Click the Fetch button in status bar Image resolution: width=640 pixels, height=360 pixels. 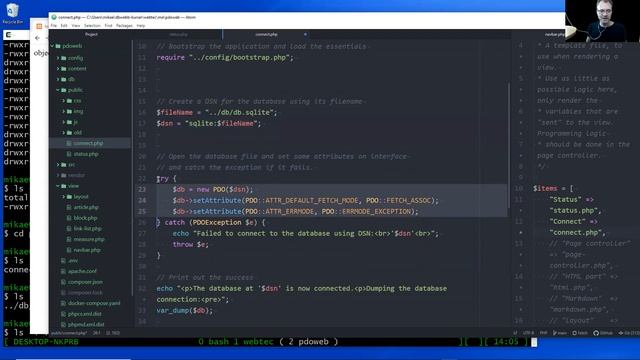[580, 333]
